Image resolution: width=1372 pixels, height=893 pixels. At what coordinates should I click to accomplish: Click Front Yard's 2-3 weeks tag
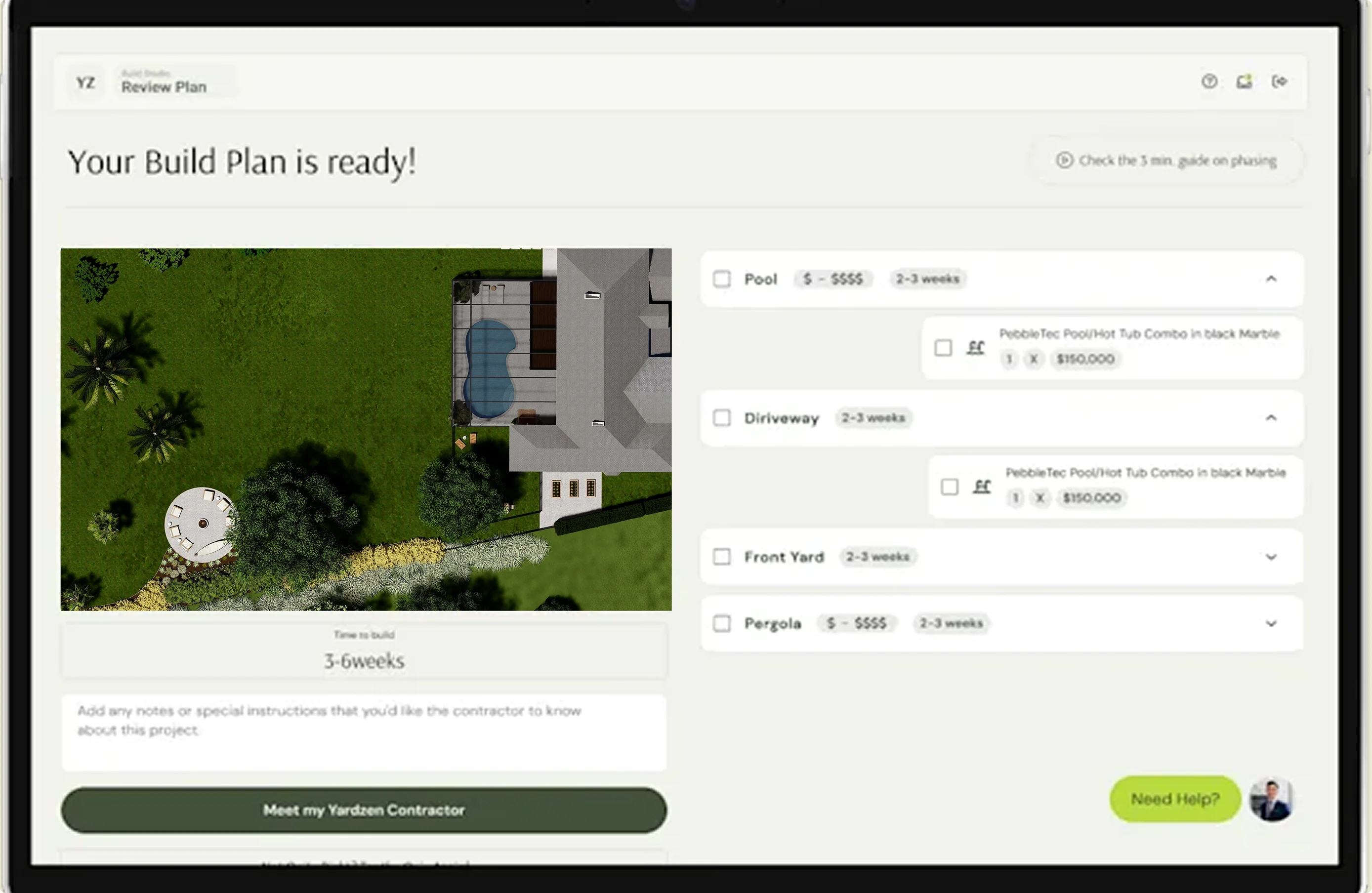point(877,557)
